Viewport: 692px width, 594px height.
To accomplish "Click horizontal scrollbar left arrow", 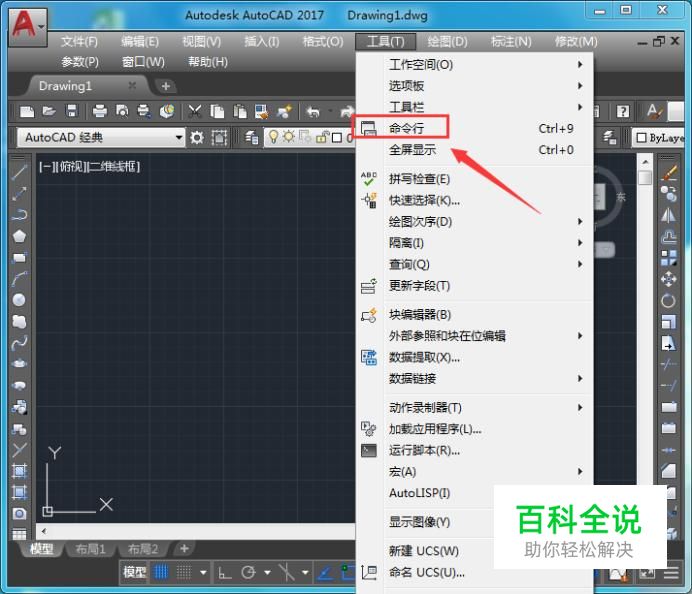I will (44, 531).
